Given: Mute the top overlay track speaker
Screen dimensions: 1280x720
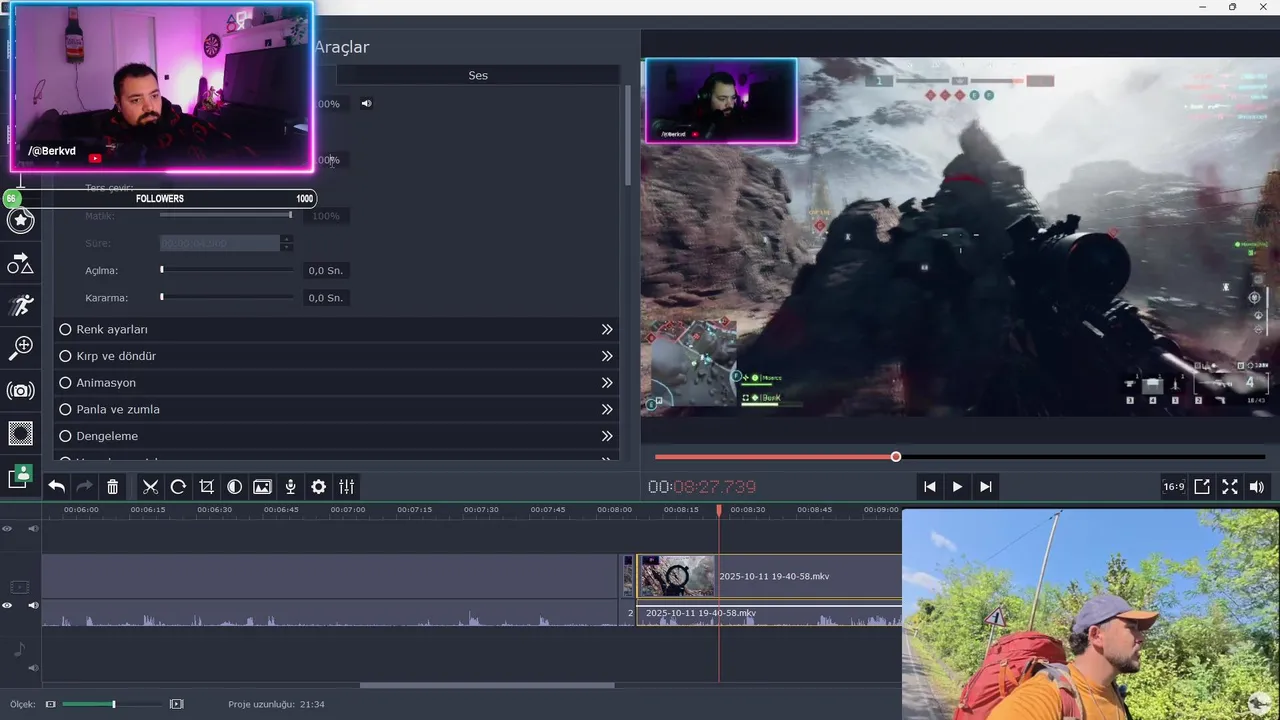Looking at the screenshot, I should click(33, 528).
